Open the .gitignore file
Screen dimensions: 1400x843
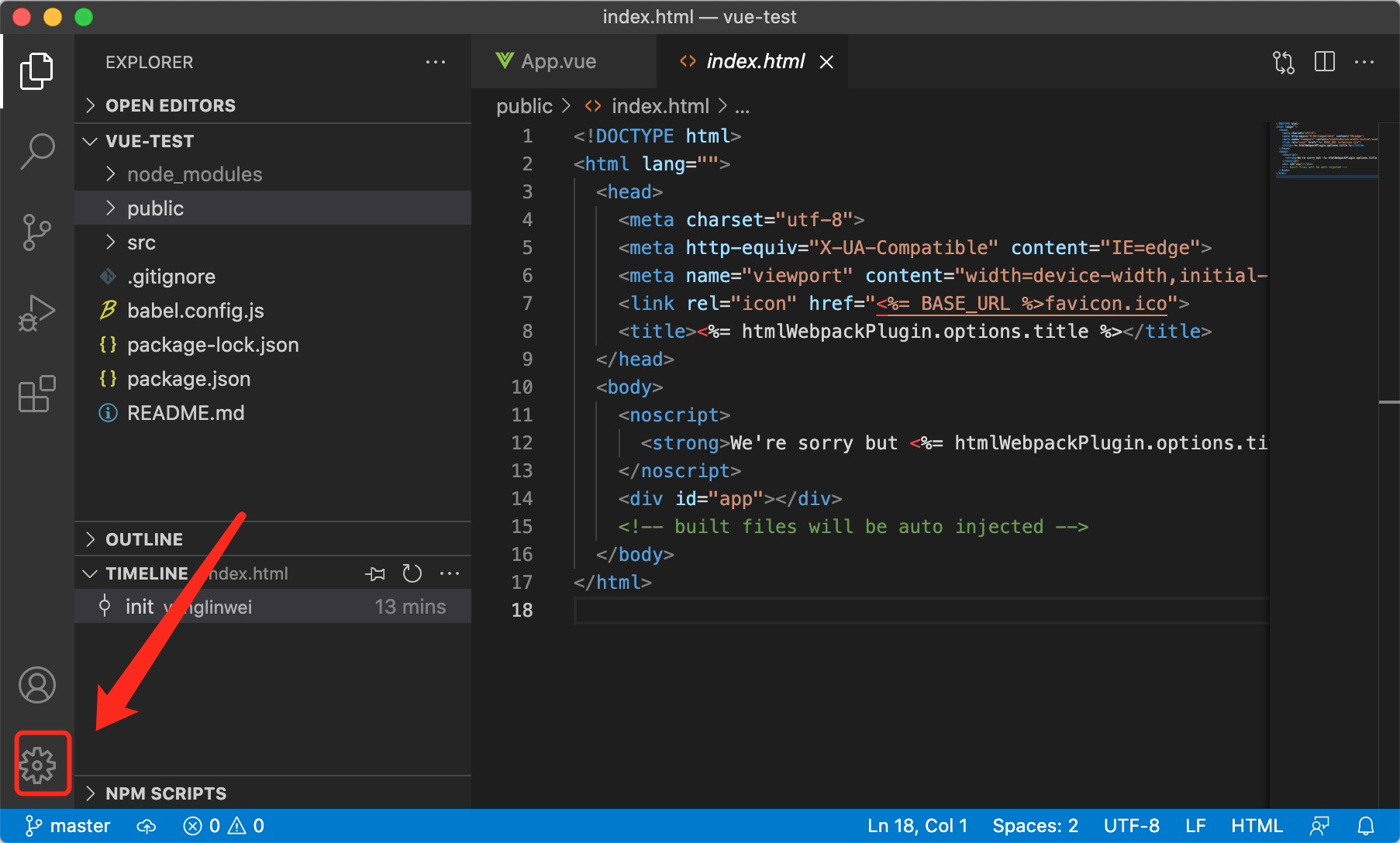point(273,277)
